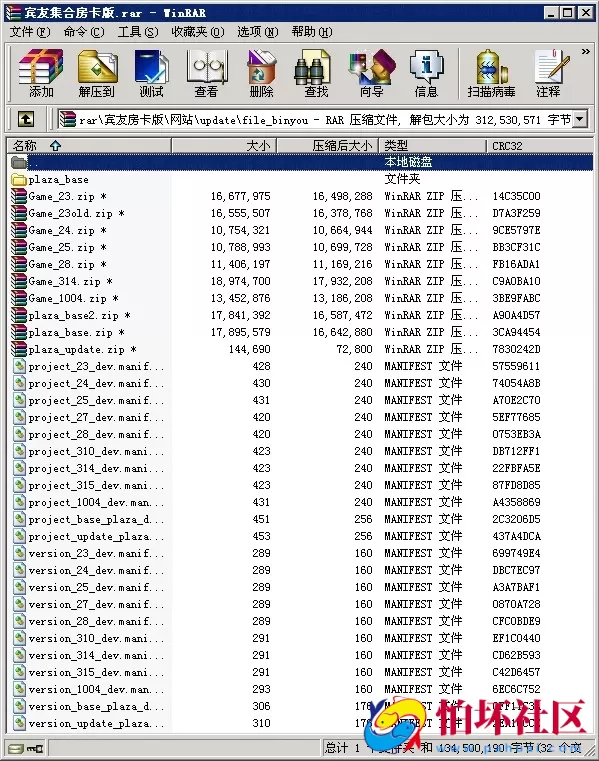Viewport: 599px width, 761px height.
Task: Select the Game_23old.zip archive icon
Action: pos(18,214)
